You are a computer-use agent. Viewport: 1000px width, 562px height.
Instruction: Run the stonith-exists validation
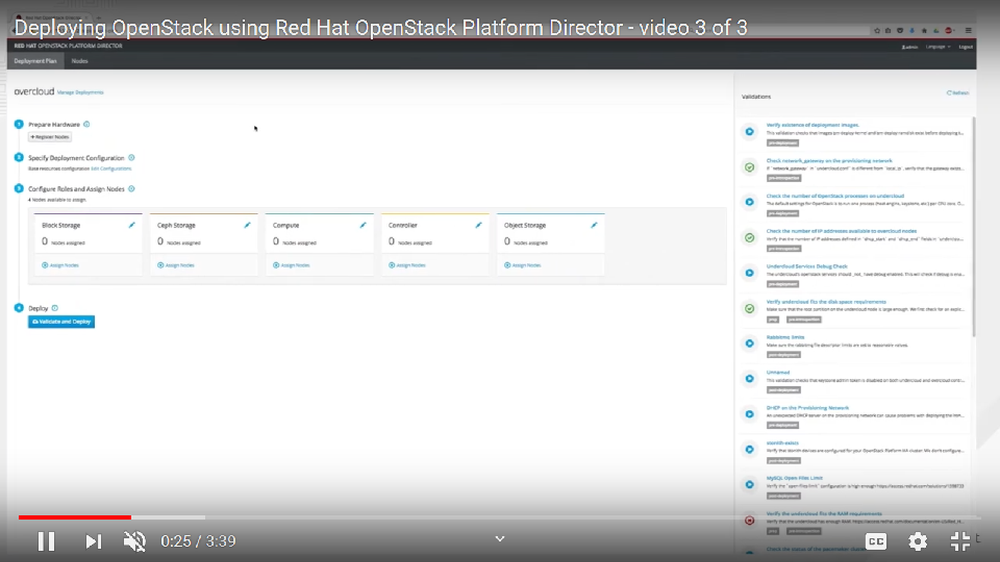[750, 450]
